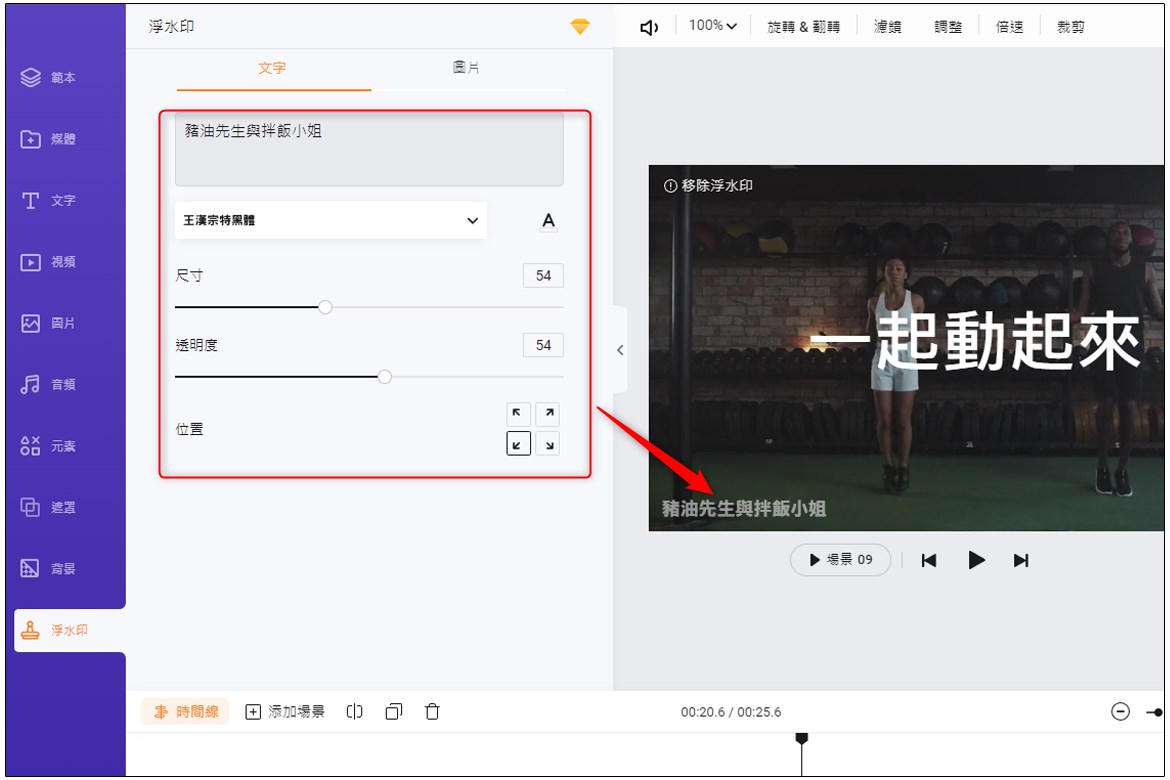Open the 調整 adjust menu

click(948, 27)
